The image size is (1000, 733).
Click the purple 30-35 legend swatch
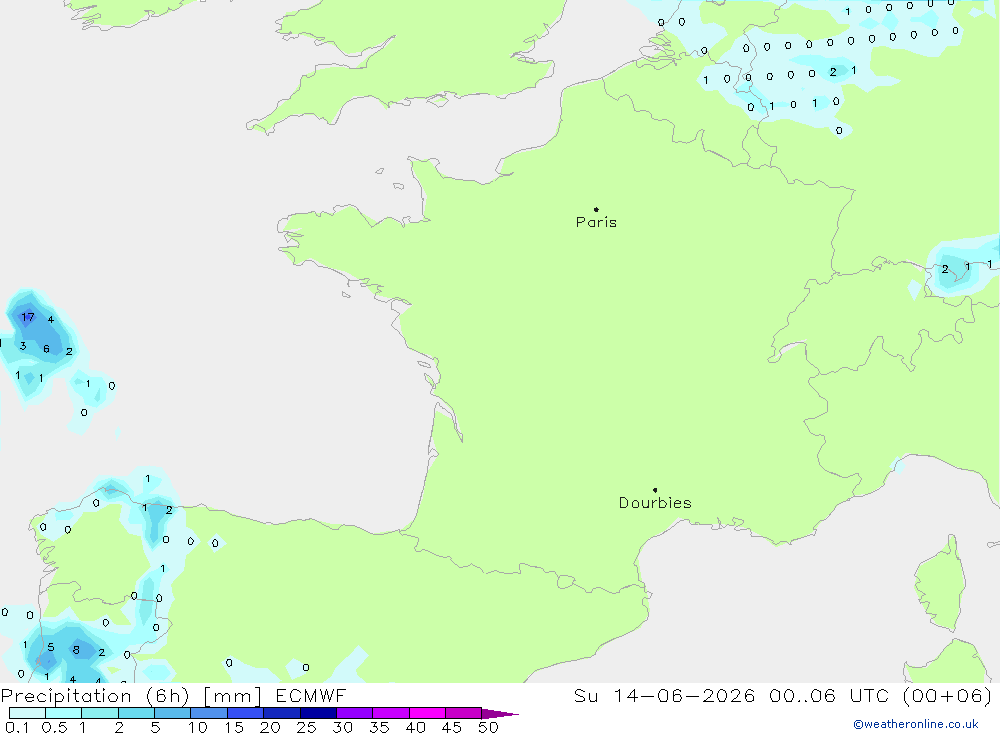(355, 713)
